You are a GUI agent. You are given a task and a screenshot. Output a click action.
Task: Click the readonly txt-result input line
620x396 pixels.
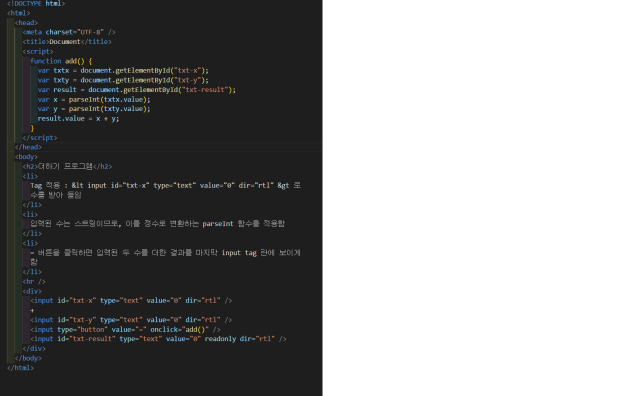pyautogui.click(x=158, y=339)
